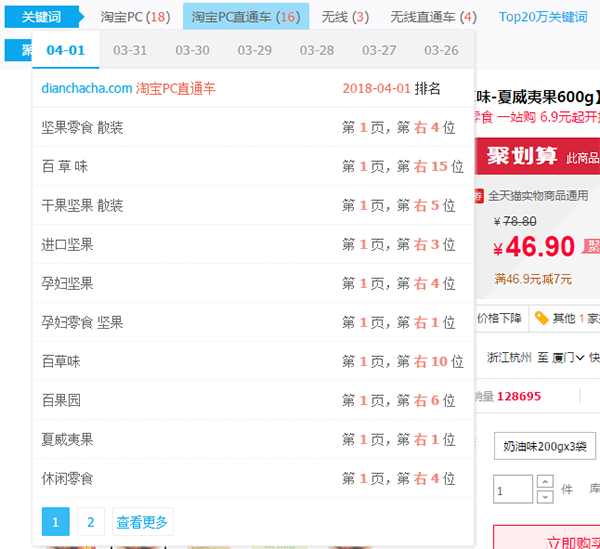600x549 pixels.
Task: Increase quantity with the up arrow
Action: pyautogui.click(x=545, y=481)
